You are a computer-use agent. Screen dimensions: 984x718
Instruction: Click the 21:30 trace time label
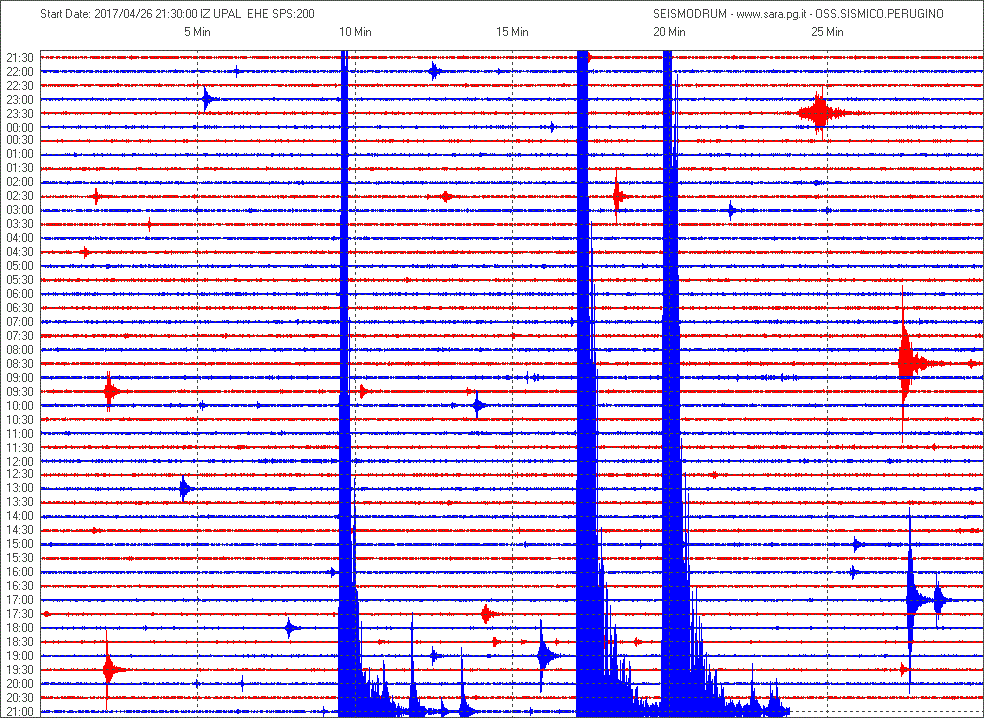(x=19, y=58)
